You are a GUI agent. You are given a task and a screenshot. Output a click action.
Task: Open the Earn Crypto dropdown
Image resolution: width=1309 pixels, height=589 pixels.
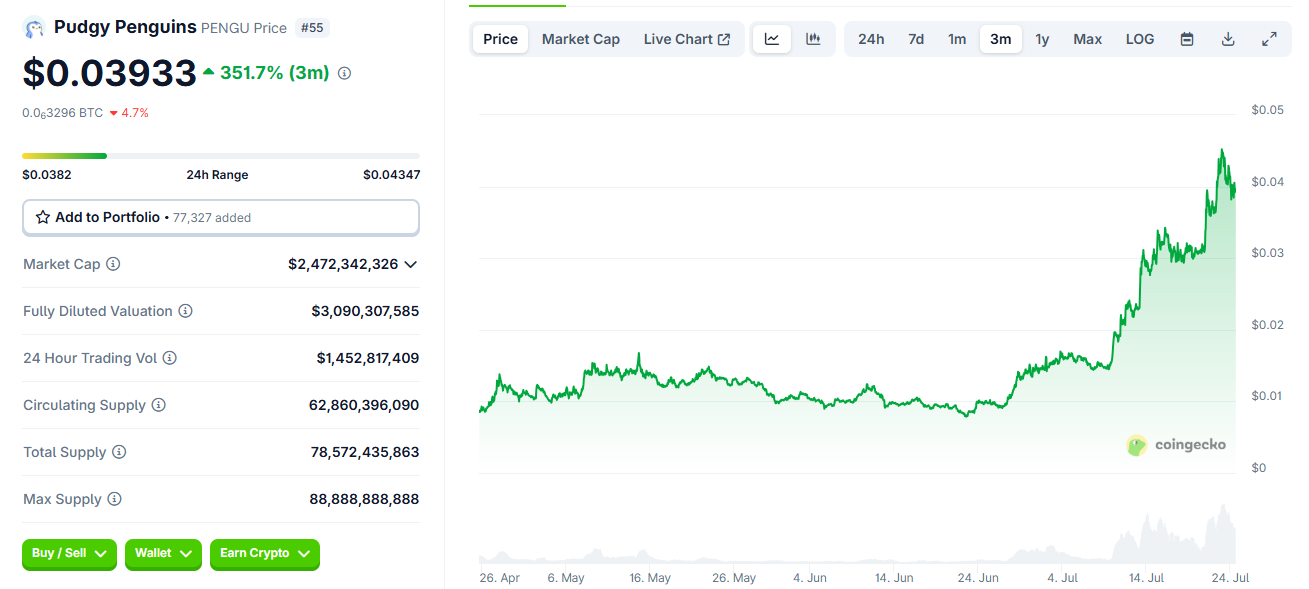click(x=265, y=554)
